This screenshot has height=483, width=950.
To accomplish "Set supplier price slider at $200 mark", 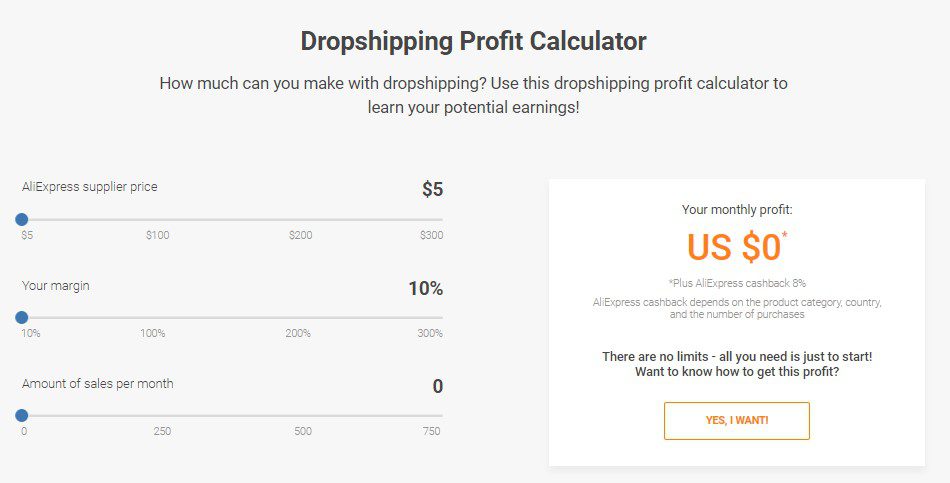I will pyautogui.click(x=301, y=219).
